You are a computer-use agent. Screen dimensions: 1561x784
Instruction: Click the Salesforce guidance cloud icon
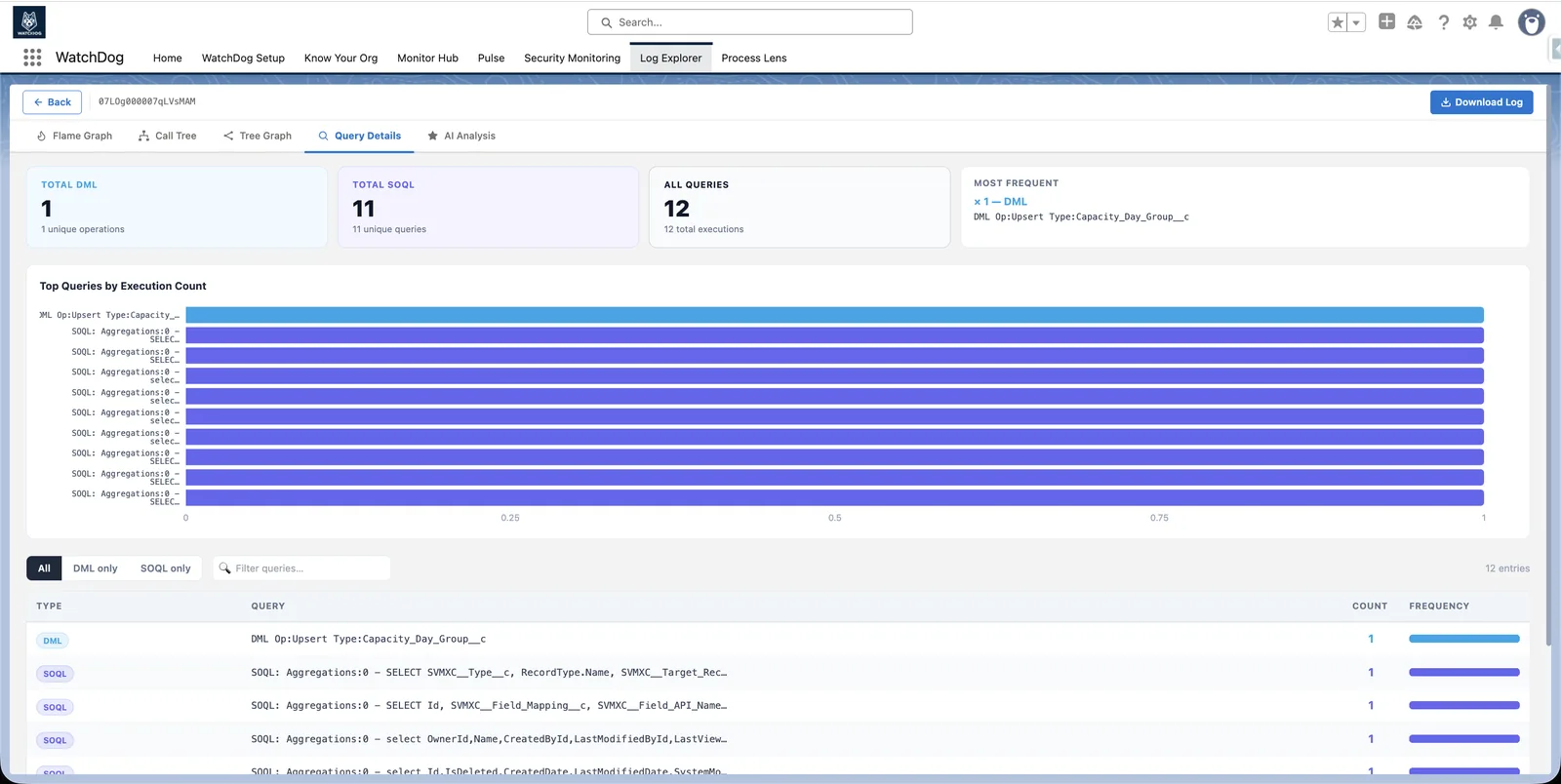pyautogui.click(x=1415, y=22)
